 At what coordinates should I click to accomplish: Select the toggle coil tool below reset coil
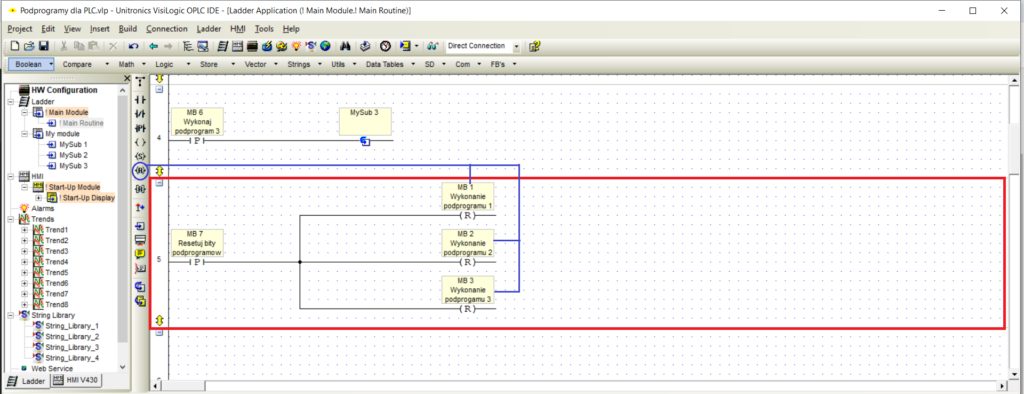139,189
